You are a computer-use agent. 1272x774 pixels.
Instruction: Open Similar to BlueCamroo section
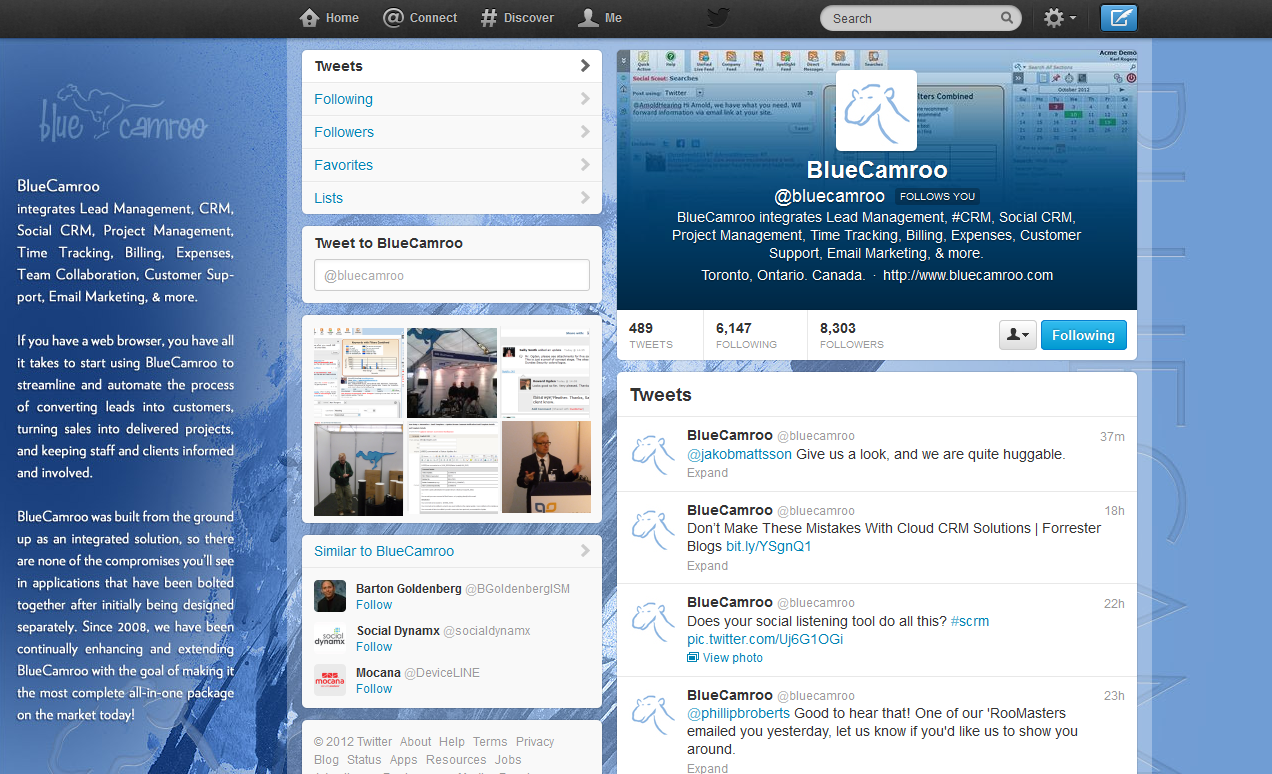pyautogui.click(x=384, y=551)
